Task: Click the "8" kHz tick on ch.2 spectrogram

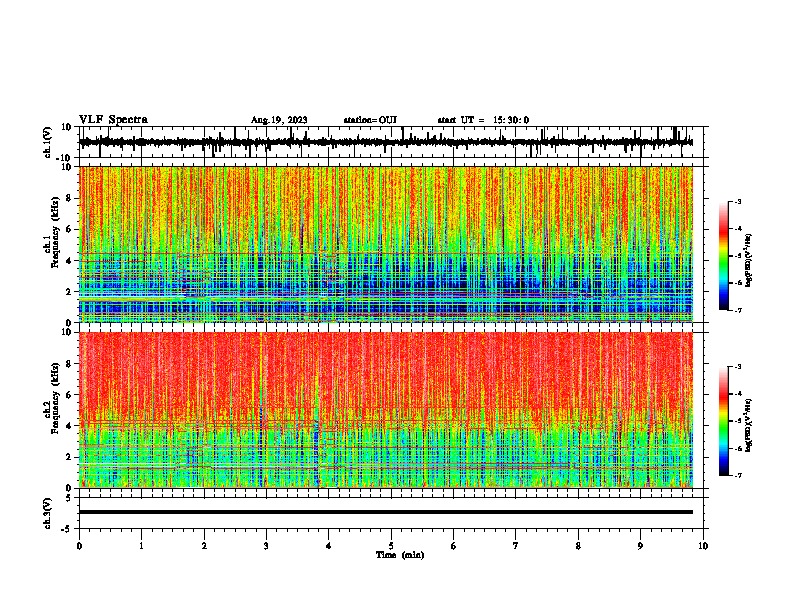Action: point(69,364)
